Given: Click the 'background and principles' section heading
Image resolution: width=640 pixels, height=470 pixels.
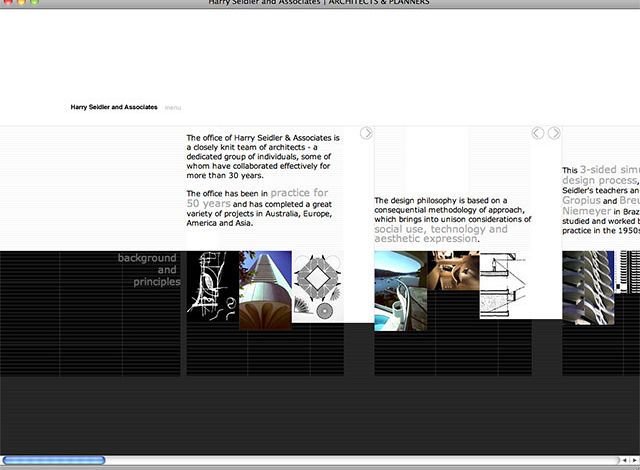Looking at the screenshot, I should tap(150, 270).
